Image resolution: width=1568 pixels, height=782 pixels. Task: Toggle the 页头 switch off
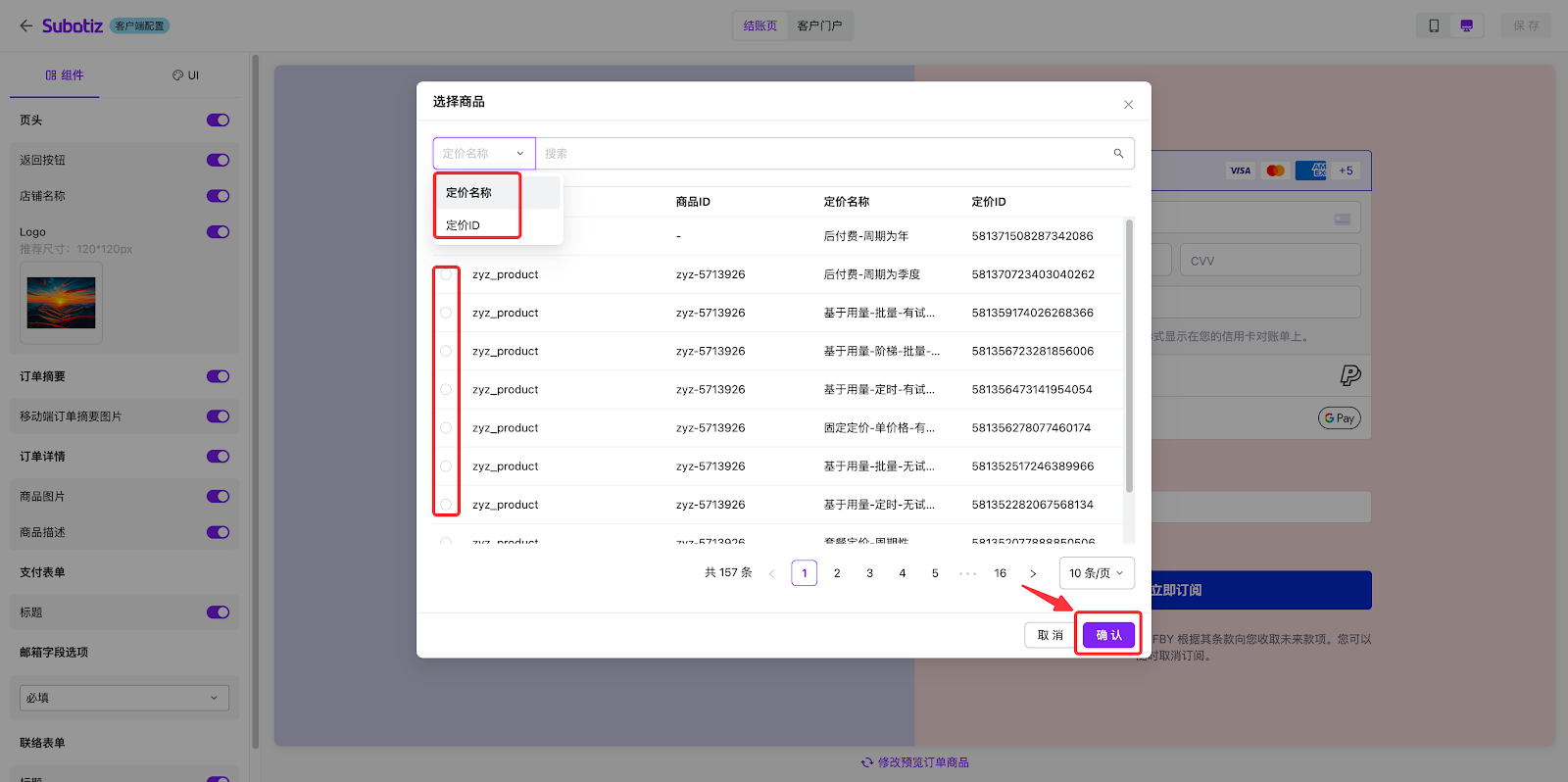click(218, 121)
